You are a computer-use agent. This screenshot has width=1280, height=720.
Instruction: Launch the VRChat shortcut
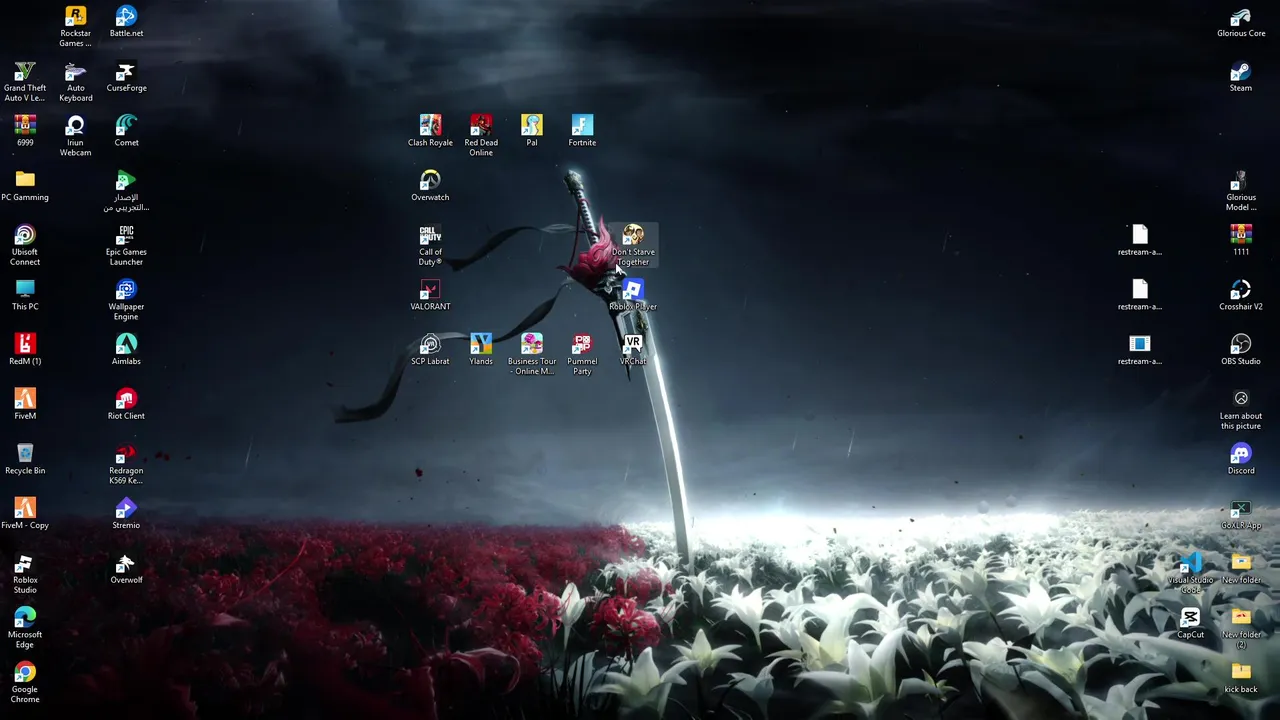click(633, 349)
